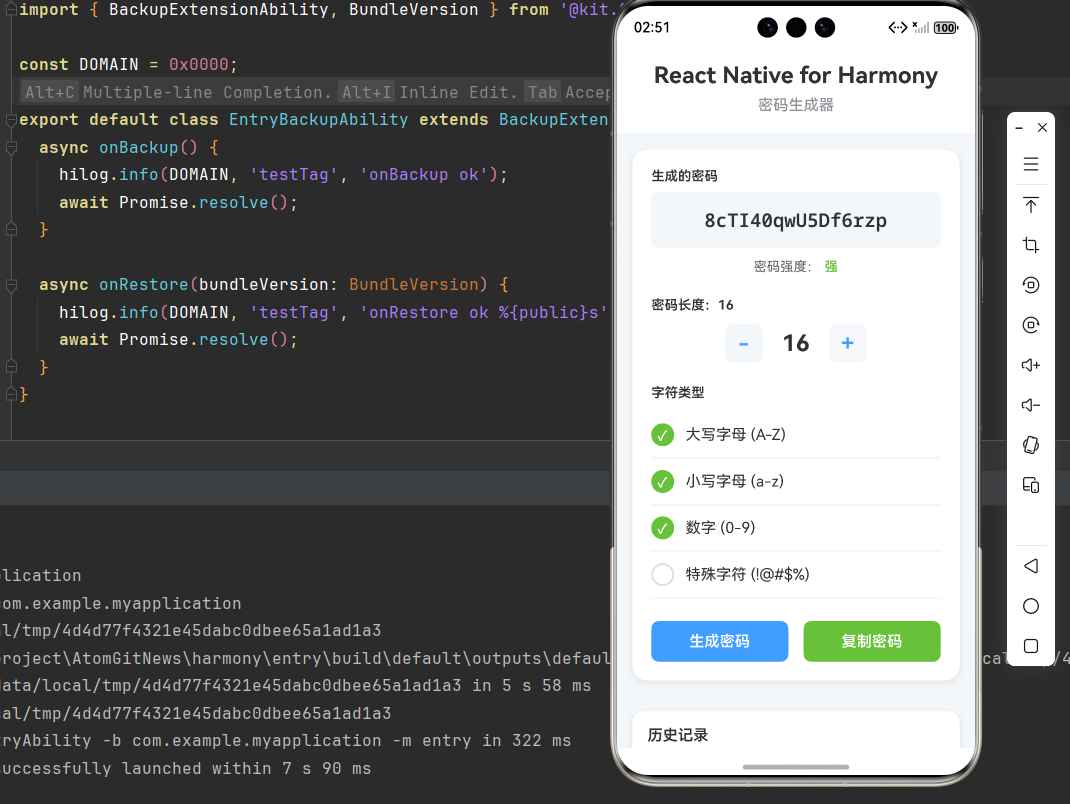Click the 密码长度: 16 label
The width and height of the screenshot is (1070, 804).
[x=692, y=305]
